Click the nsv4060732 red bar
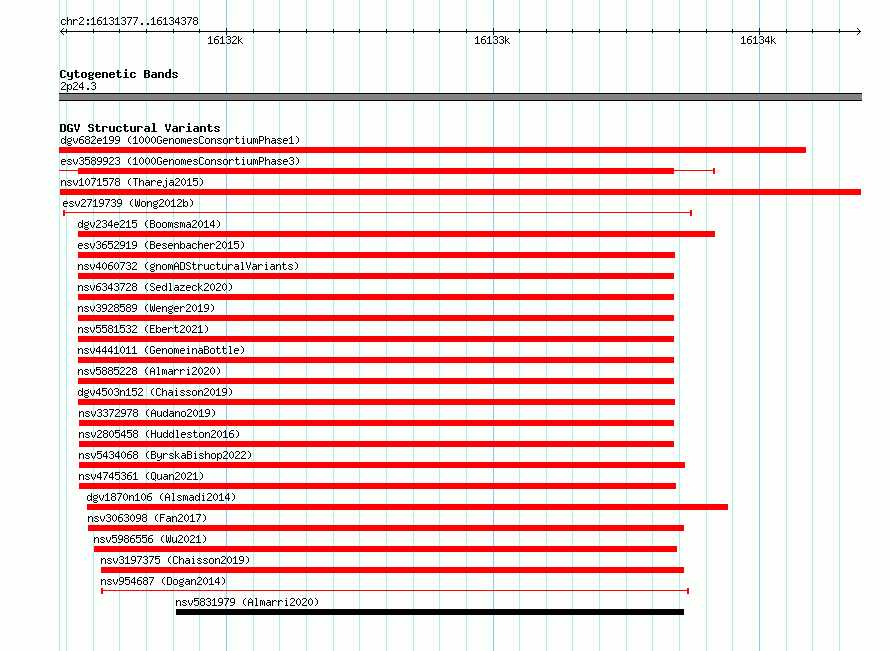 pyautogui.click(x=376, y=276)
